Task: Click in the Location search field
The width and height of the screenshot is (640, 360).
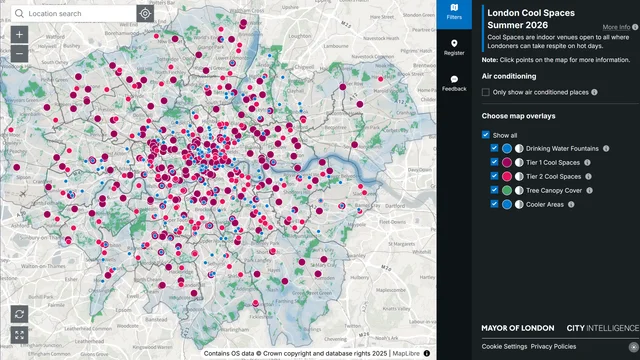Action: 73,13
